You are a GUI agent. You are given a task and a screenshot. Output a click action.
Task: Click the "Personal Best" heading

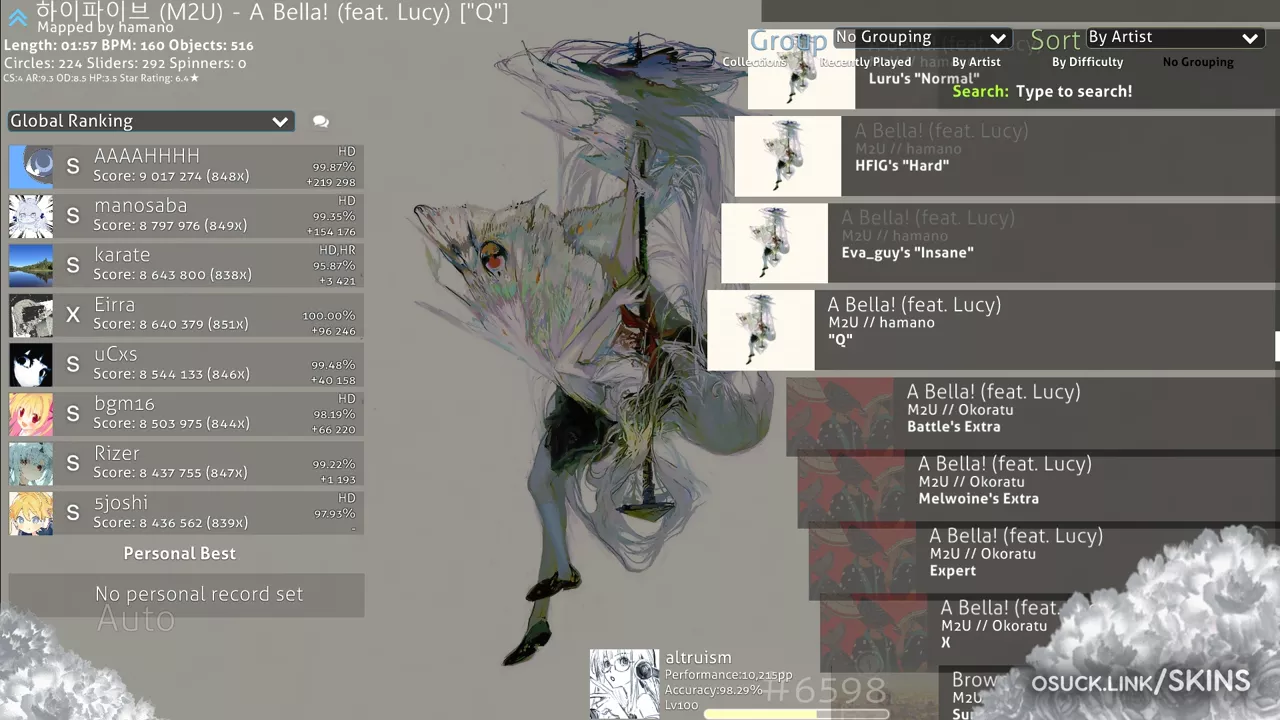[x=180, y=553]
